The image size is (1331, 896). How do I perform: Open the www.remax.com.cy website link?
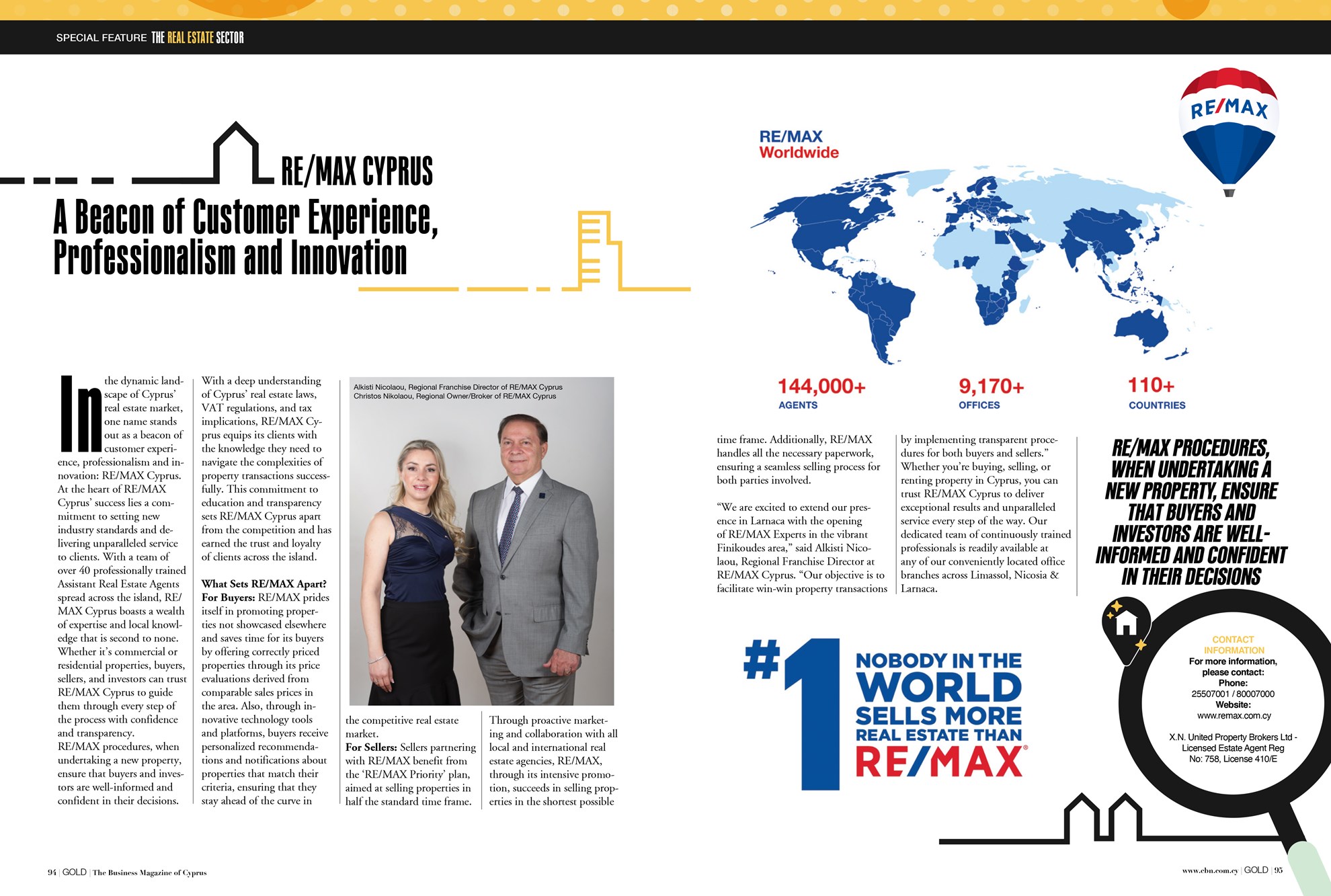pos(1234,716)
